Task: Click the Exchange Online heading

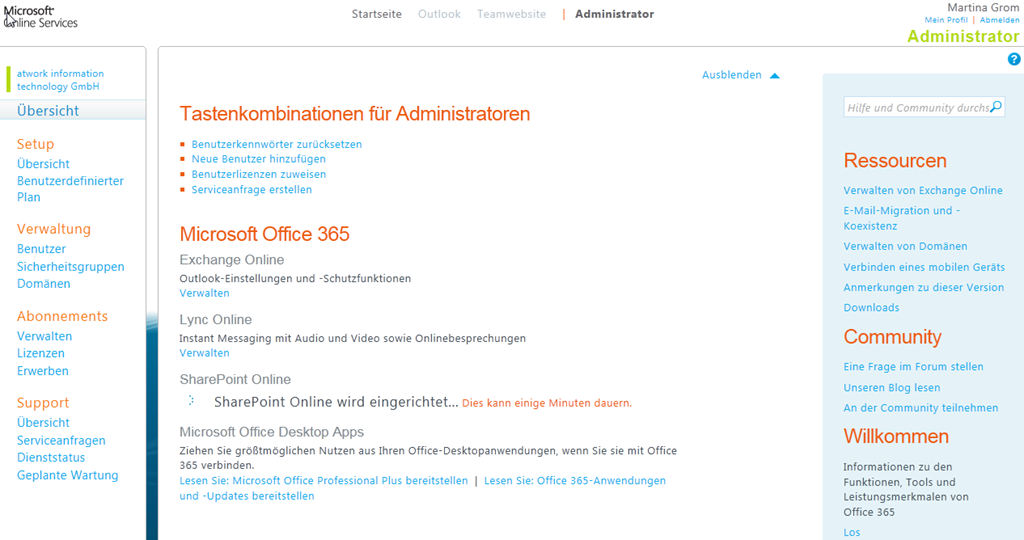Action: pyautogui.click(x=232, y=260)
